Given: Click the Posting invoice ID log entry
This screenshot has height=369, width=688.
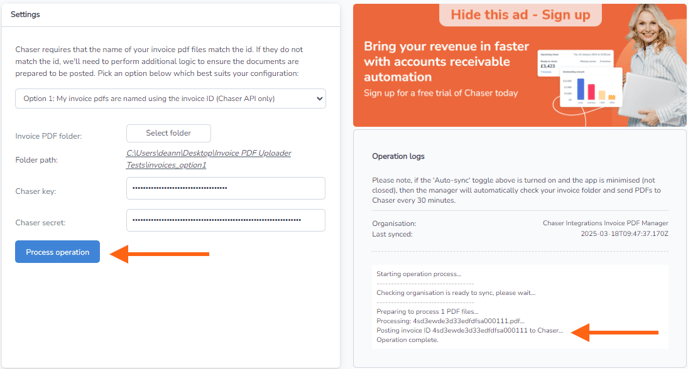Looking at the screenshot, I should coord(469,330).
